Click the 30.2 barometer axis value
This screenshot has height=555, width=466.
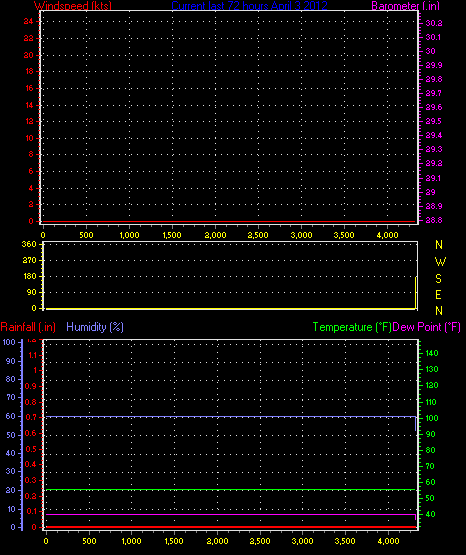(x=434, y=23)
